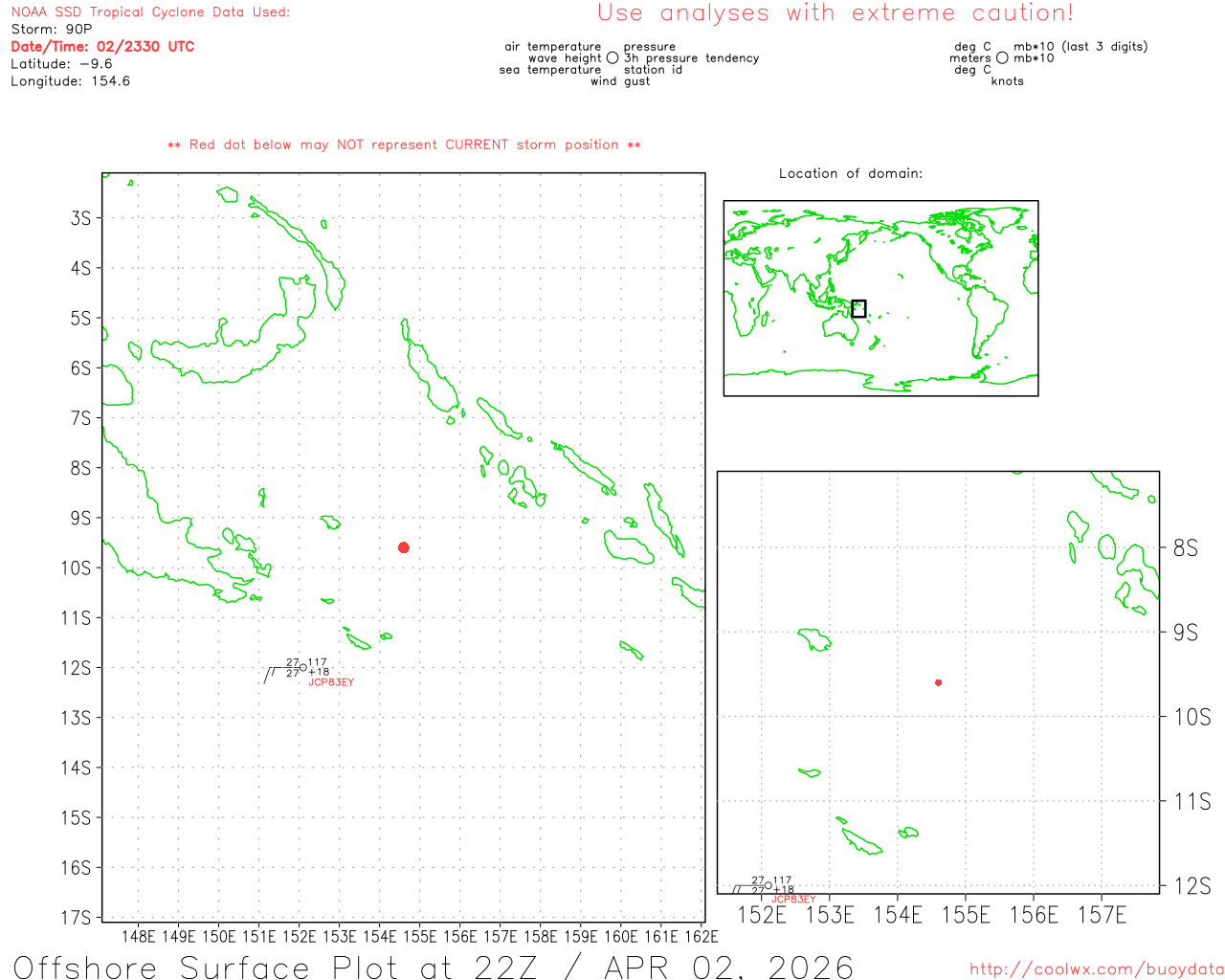Click the red 'may NOT represent CURRENT storm position' notice
The width and height of the screenshot is (1225, 980).
[x=404, y=145]
